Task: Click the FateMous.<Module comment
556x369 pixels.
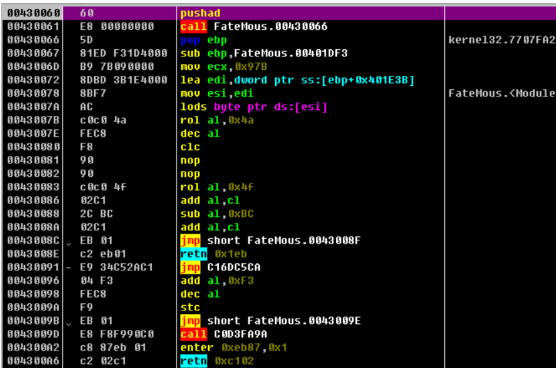Action: [x=502, y=94]
